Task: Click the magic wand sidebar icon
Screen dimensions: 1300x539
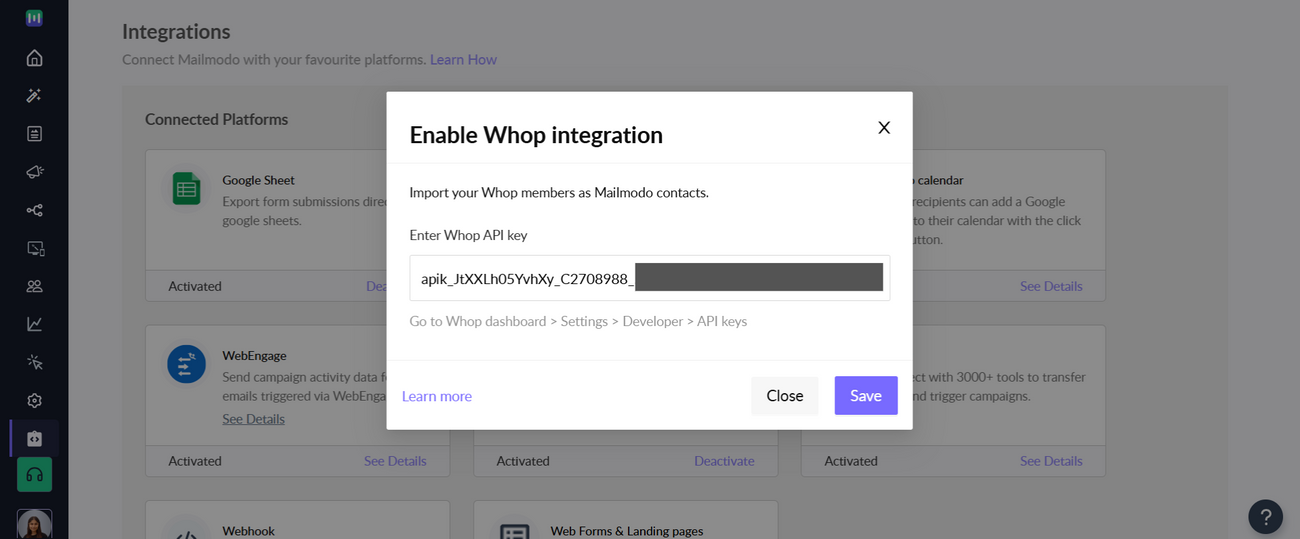Action: pyautogui.click(x=34, y=95)
